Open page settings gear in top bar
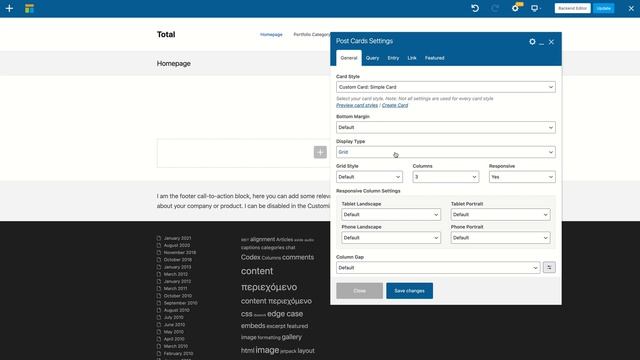Viewport: 640px width, 360px height. [x=516, y=8]
